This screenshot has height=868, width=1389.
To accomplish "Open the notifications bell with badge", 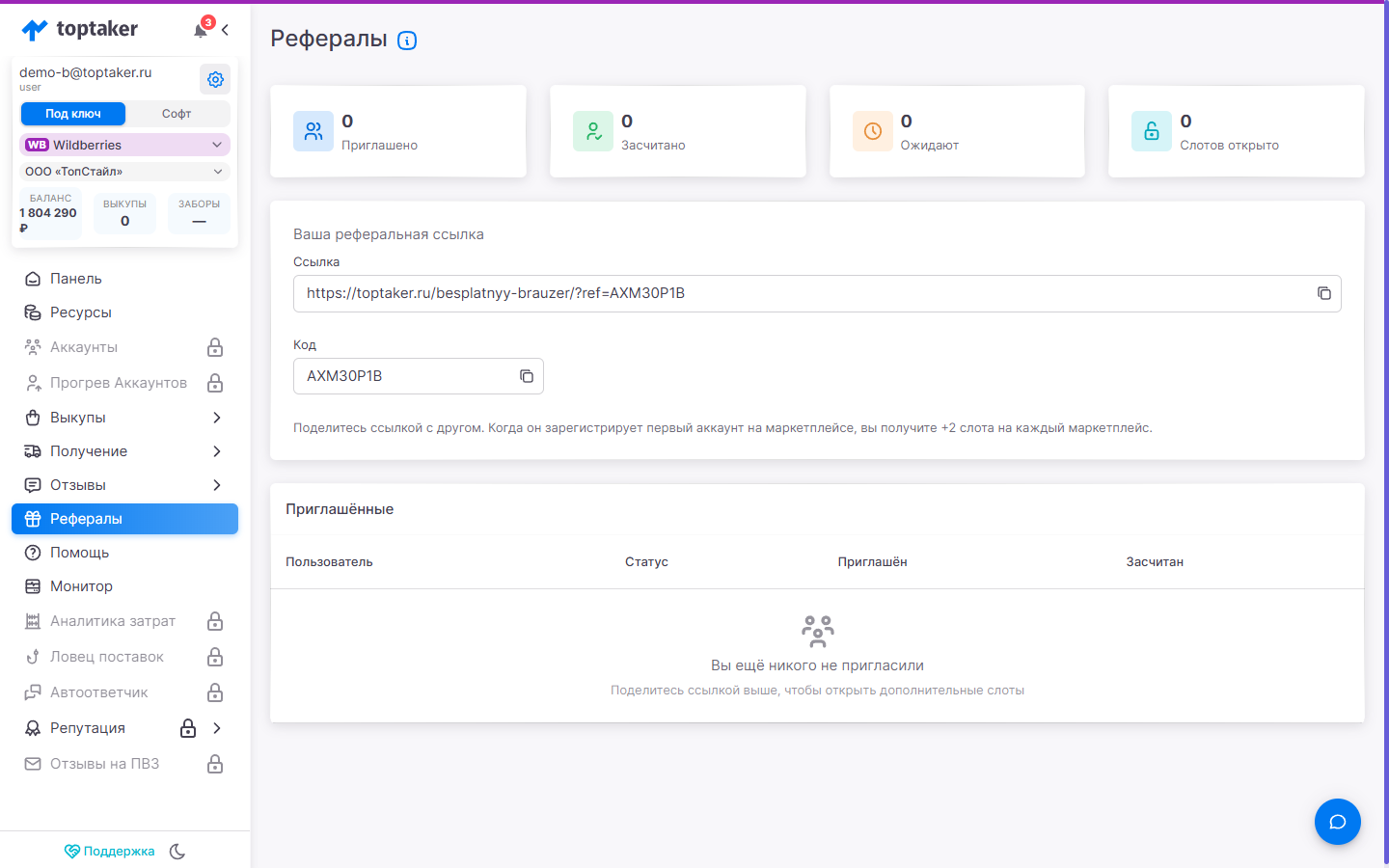I will coord(201,29).
